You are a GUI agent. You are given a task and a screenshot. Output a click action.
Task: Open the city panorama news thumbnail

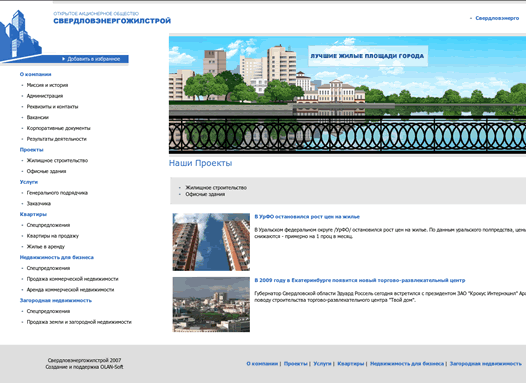tap(211, 304)
